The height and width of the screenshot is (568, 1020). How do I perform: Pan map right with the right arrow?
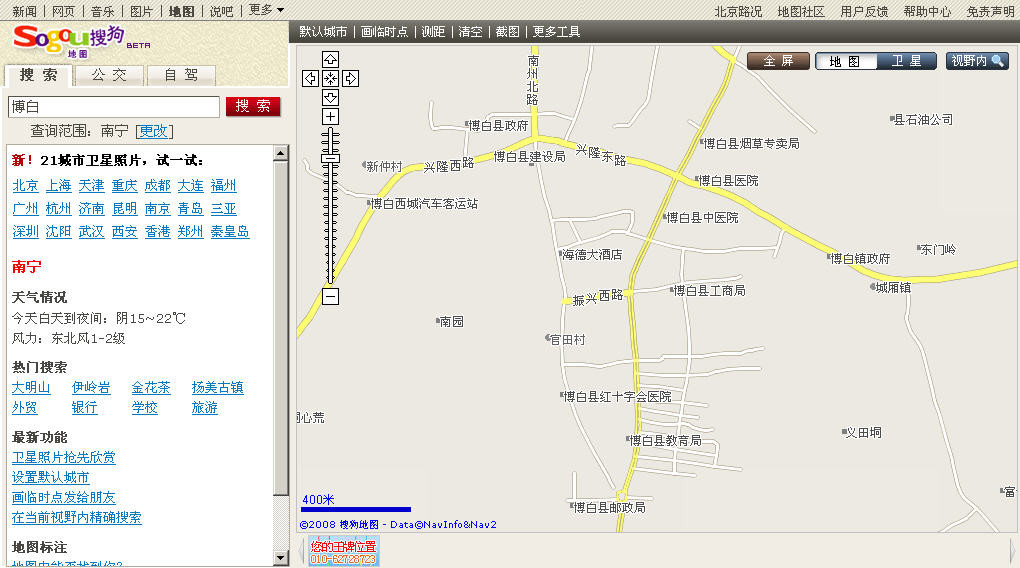tap(351, 79)
